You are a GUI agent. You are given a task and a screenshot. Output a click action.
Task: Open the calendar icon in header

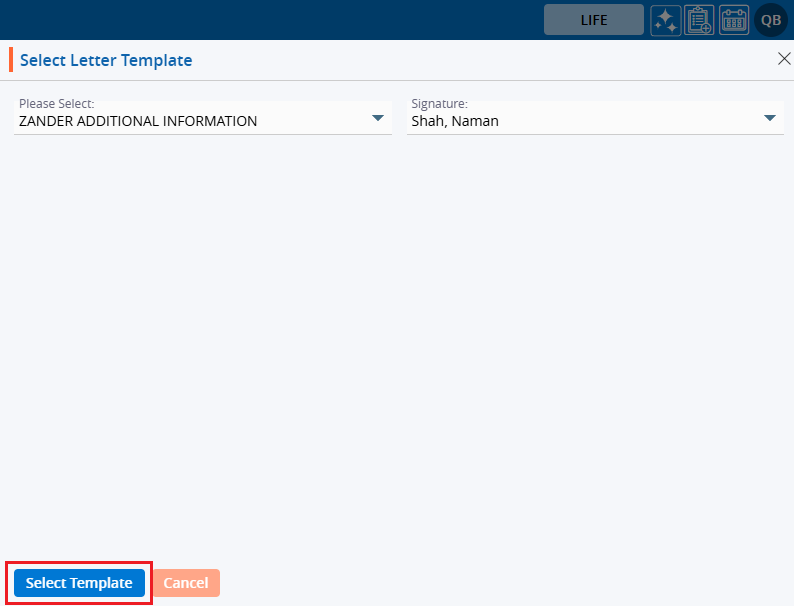(x=734, y=20)
